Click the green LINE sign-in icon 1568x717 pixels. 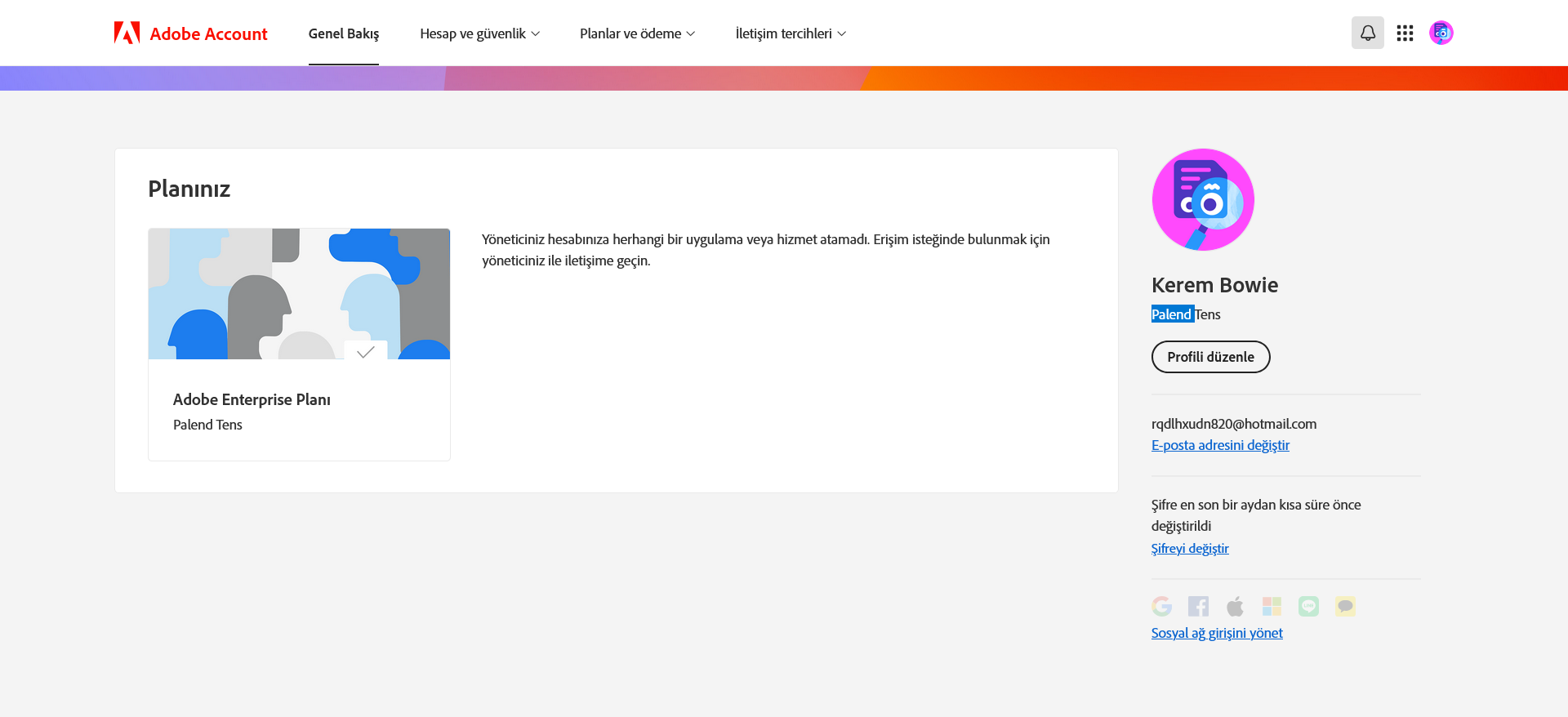click(1308, 606)
